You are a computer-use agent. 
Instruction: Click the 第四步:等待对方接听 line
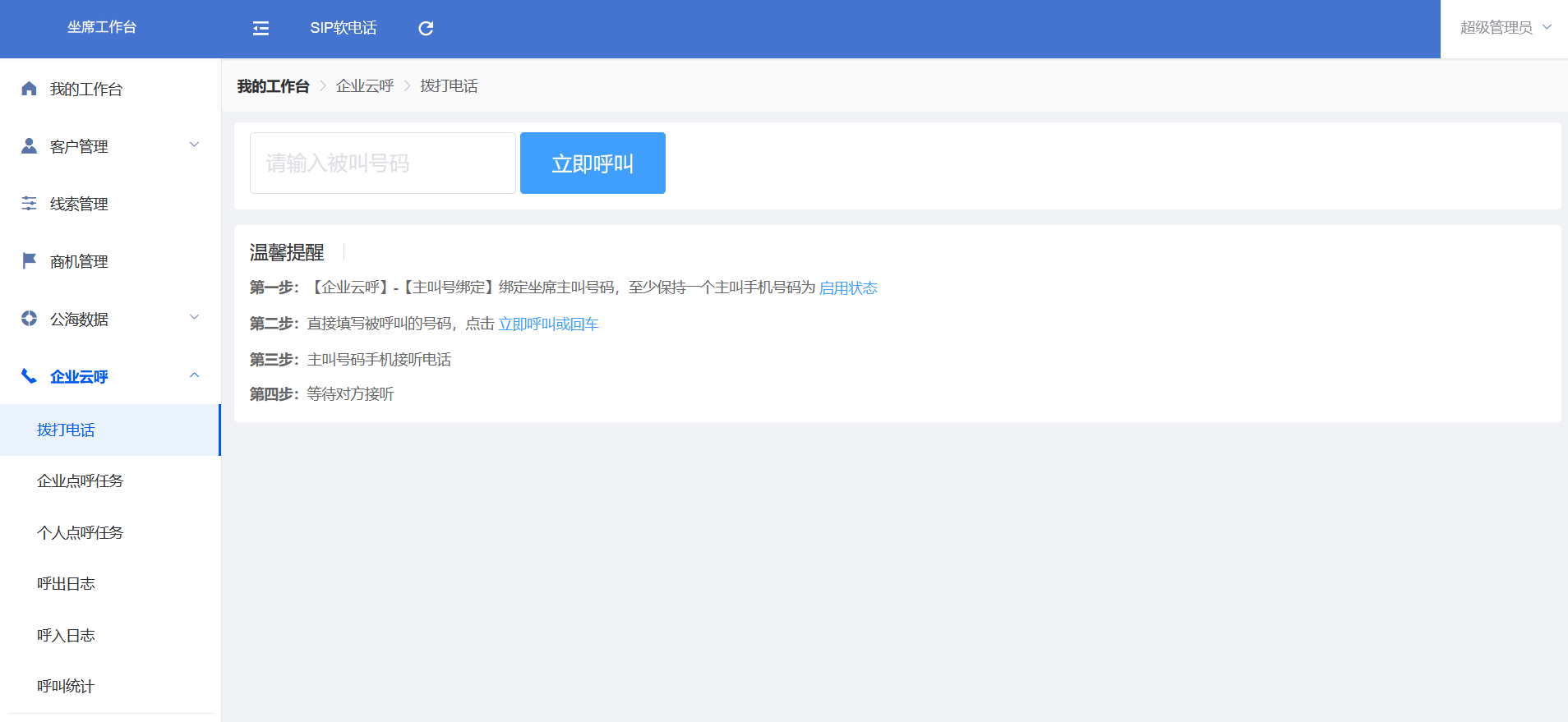[x=321, y=394]
